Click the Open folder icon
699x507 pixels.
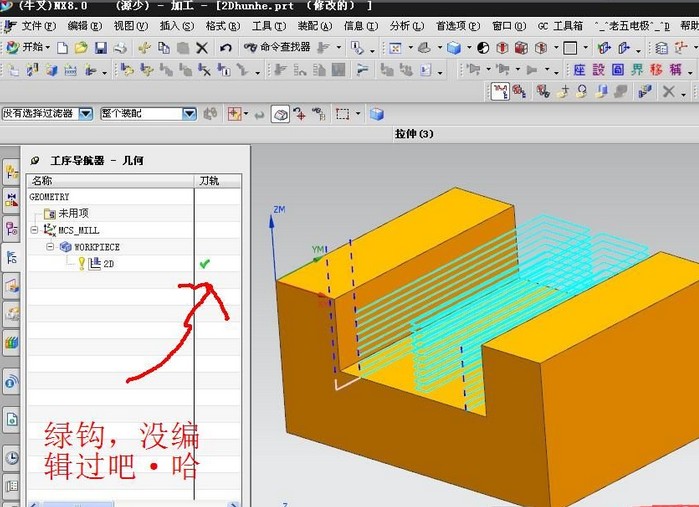(81, 47)
